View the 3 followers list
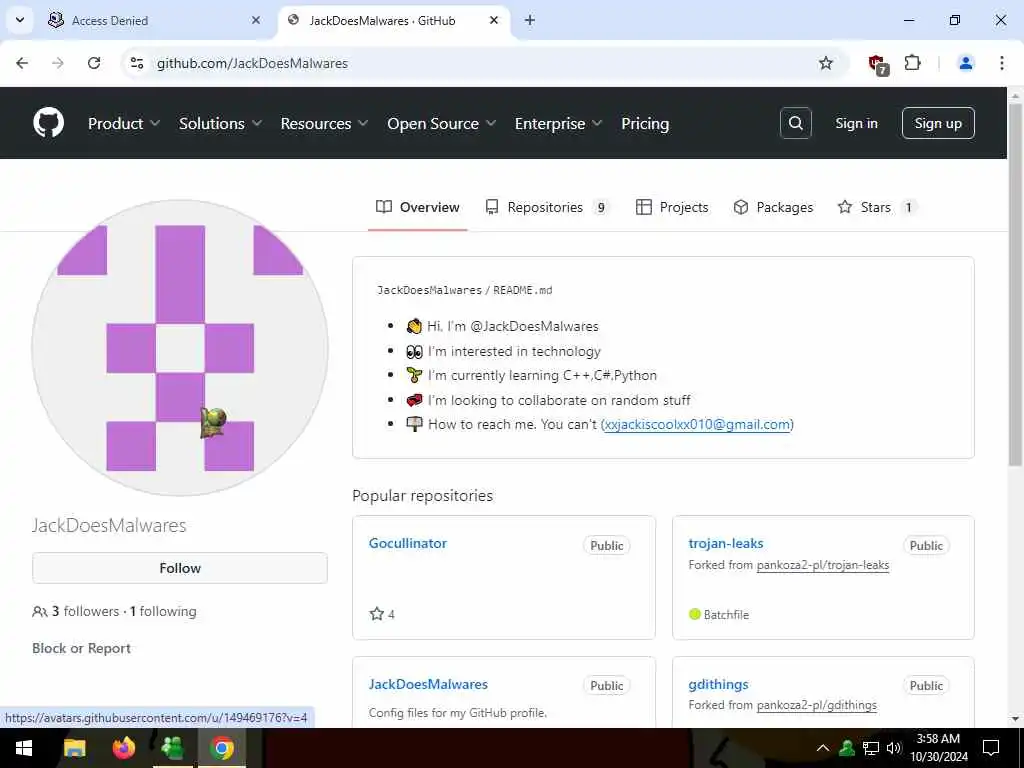Screen dimensions: 1024x768 pos(85,611)
